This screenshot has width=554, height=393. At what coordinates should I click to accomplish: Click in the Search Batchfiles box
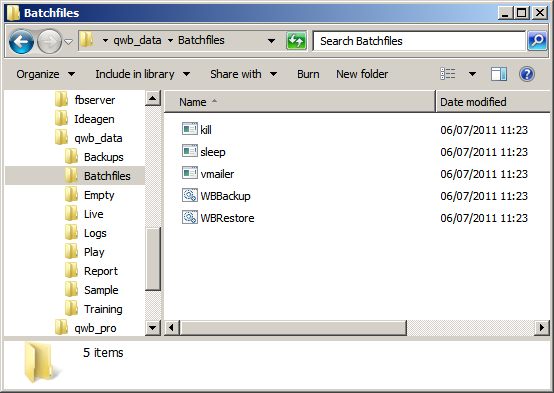pos(419,41)
